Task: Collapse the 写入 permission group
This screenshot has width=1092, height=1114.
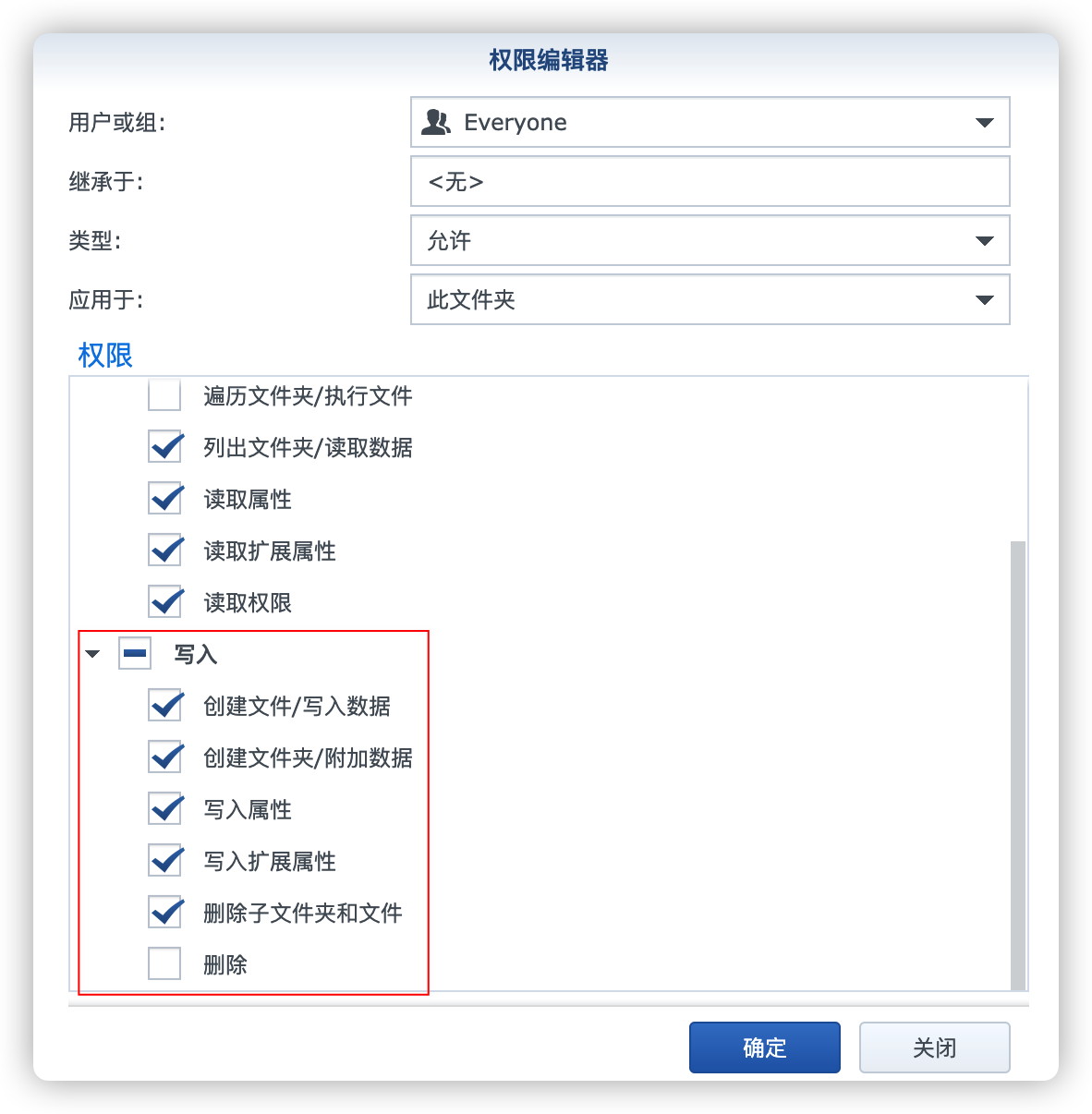Action: click(x=92, y=654)
